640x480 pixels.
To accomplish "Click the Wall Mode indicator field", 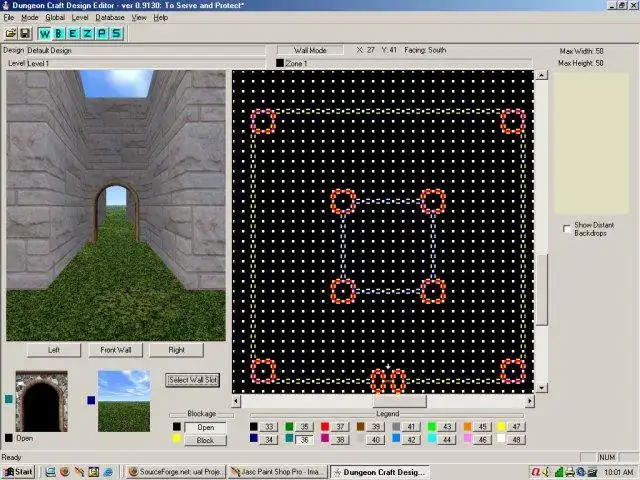I will click(310, 50).
